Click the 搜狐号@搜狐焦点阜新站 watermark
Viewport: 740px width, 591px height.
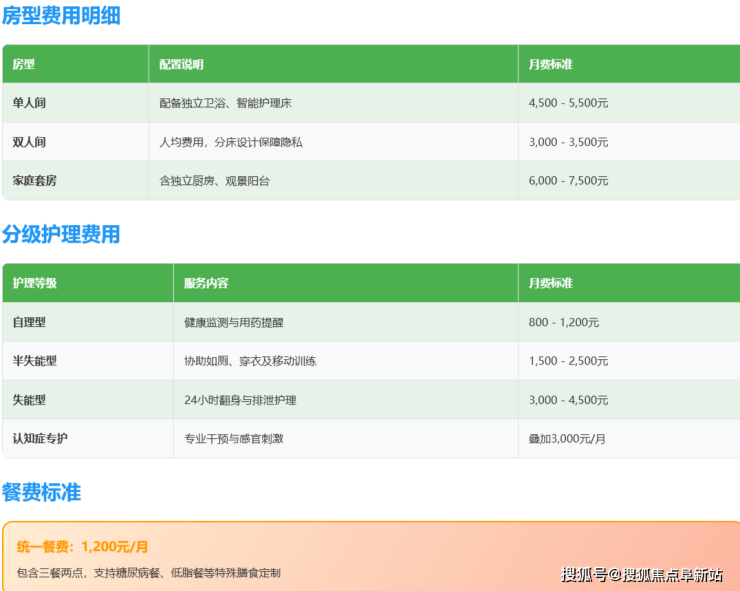tap(641, 574)
